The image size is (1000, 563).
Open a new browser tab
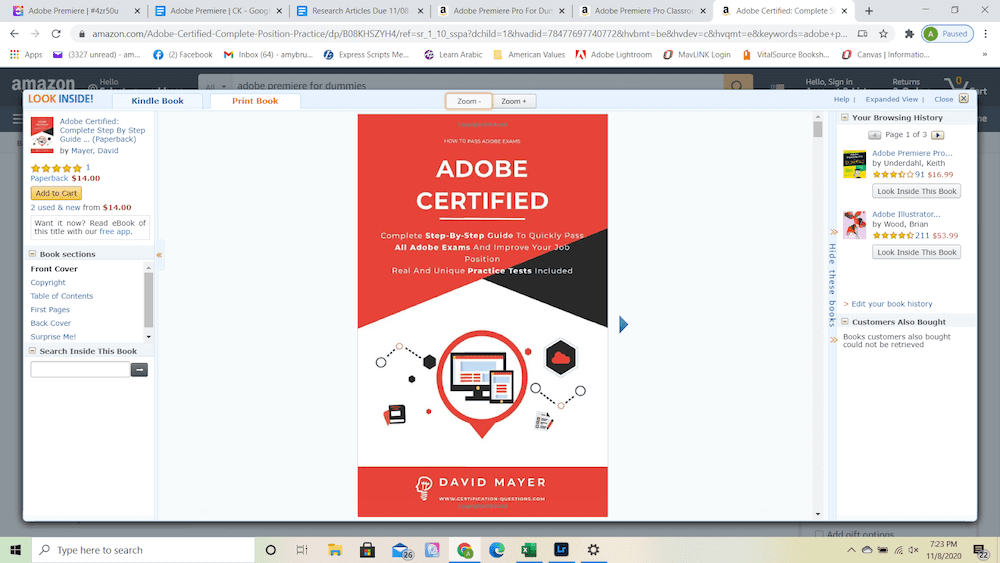869,11
